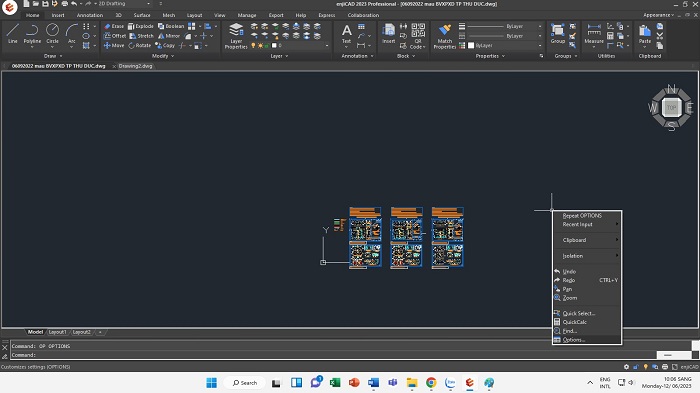Image resolution: width=700 pixels, height=393 pixels.
Task: Select the Line drawing tool
Action: (12, 34)
